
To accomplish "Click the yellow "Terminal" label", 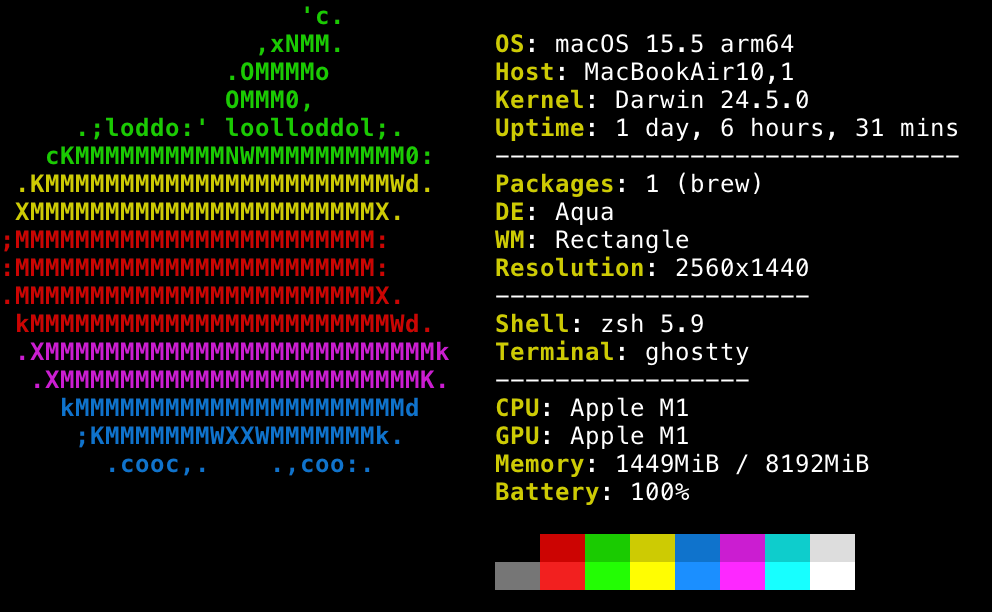I will 555,352.
